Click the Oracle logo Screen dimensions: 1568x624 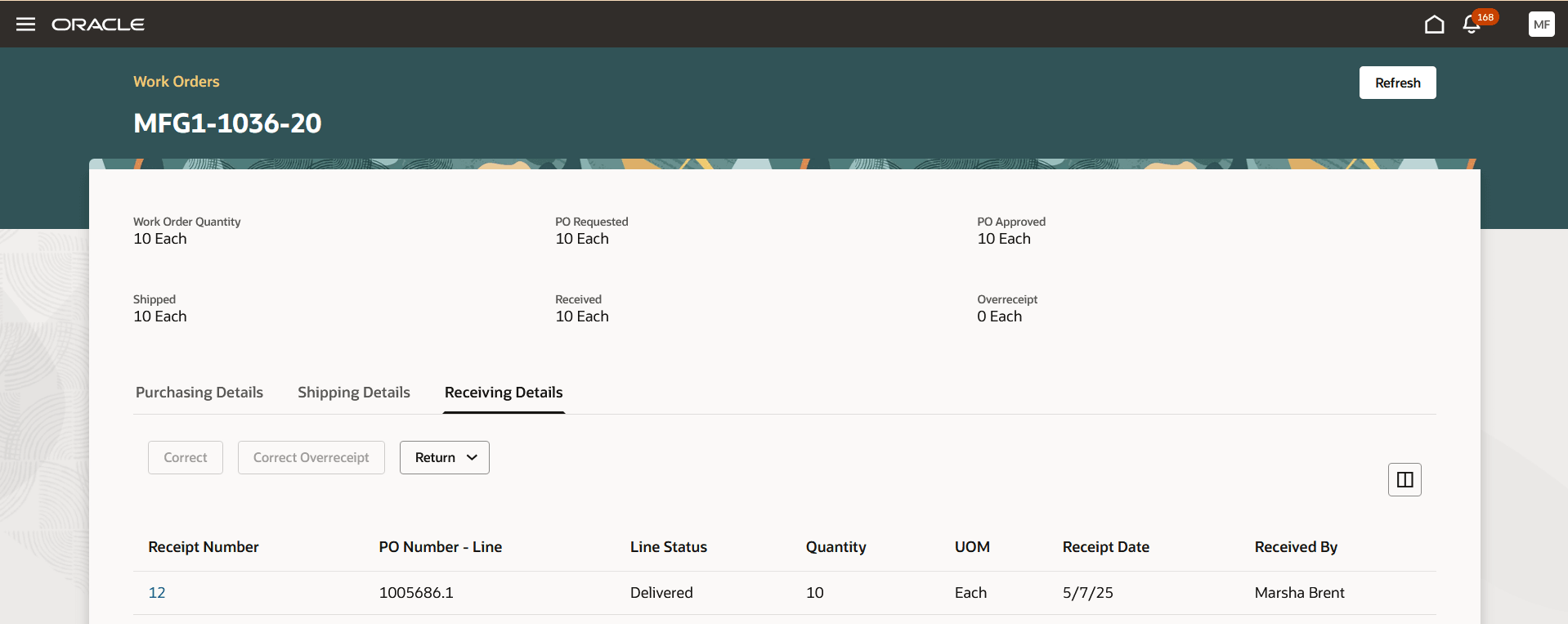click(98, 25)
